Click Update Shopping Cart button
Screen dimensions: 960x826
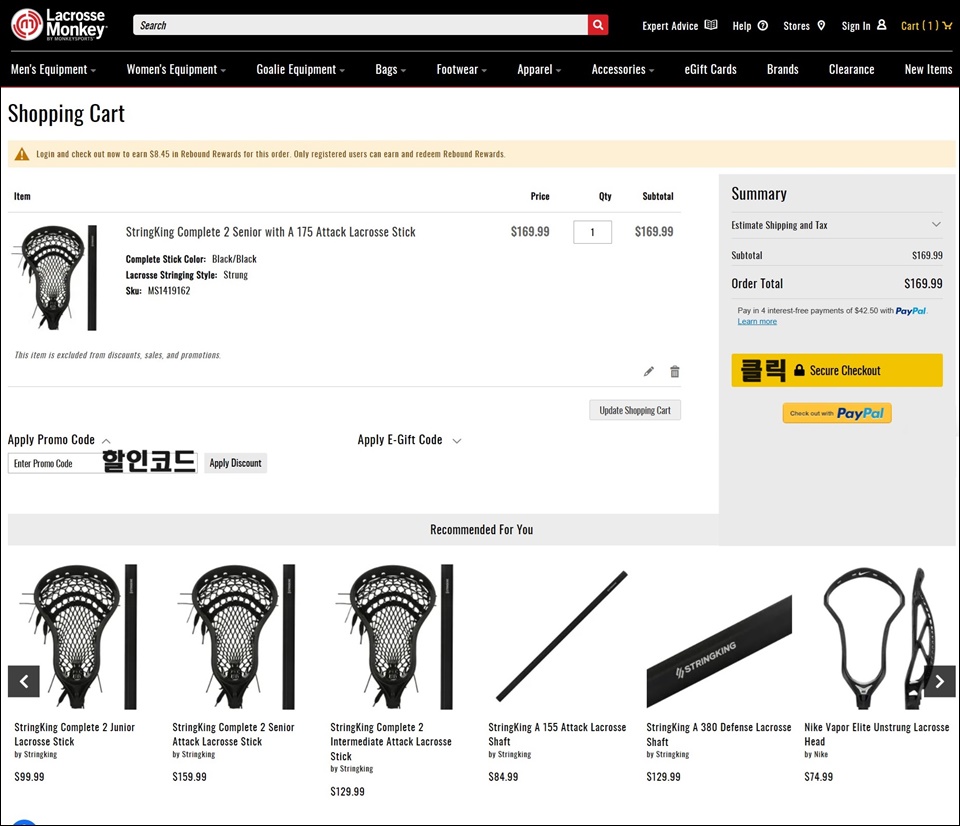pos(635,410)
